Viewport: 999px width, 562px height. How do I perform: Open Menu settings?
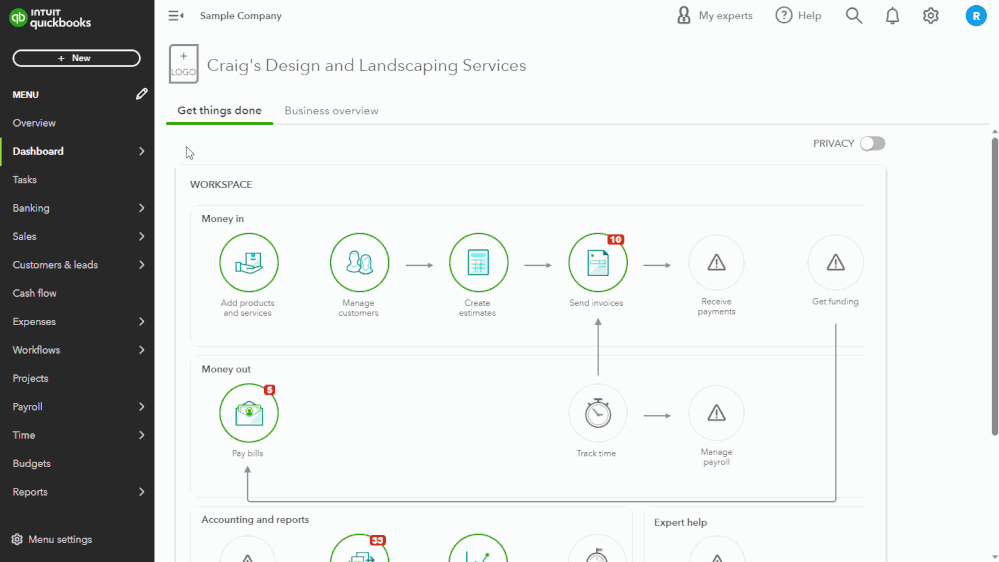point(52,539)
